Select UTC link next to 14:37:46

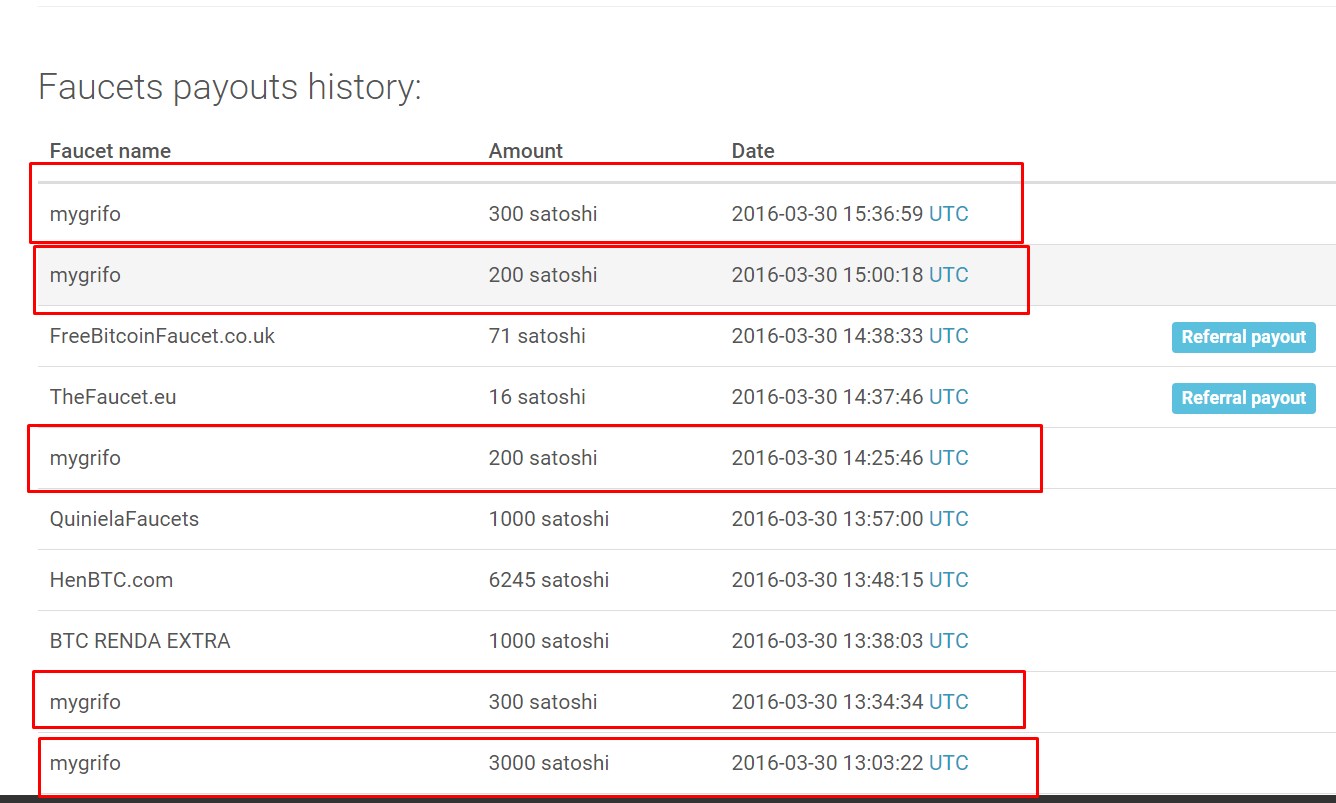pos(948,397)
